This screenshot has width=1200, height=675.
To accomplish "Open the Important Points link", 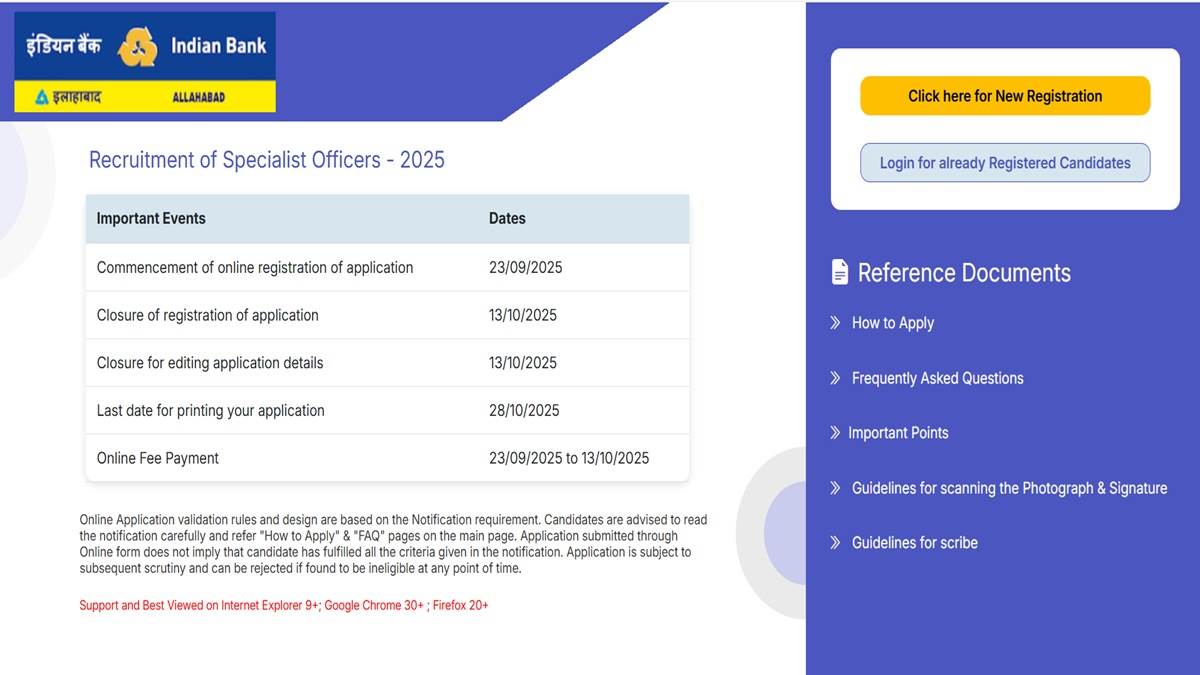I will (898, 433).
